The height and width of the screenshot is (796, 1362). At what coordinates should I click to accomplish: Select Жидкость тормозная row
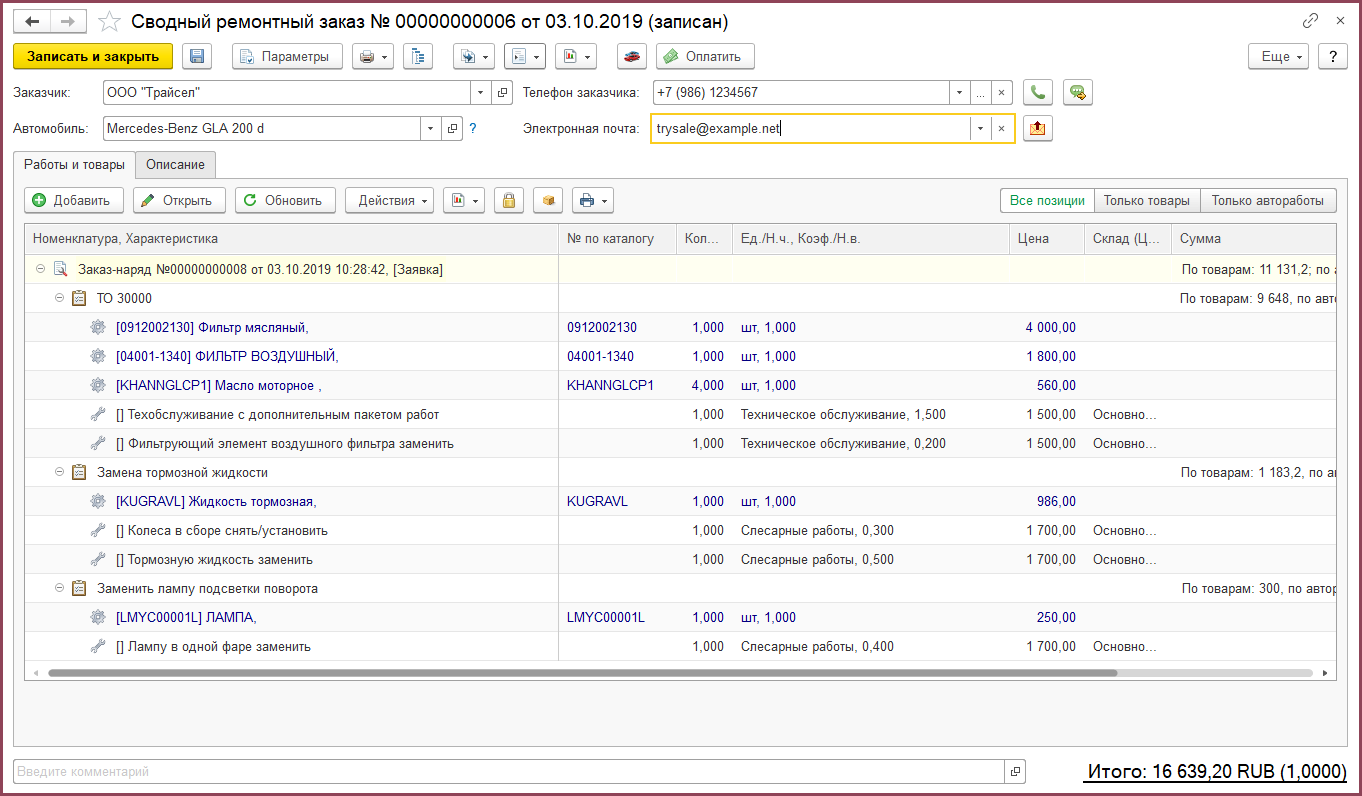680,501
